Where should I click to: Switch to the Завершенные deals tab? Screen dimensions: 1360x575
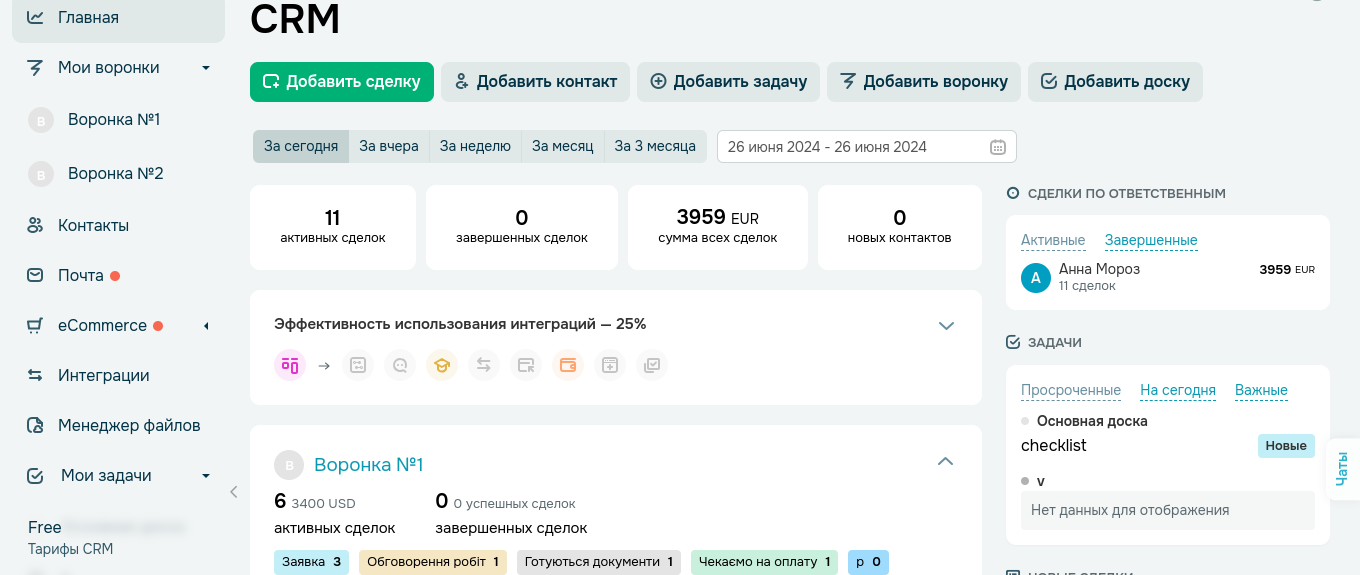tap(1151, 240)
